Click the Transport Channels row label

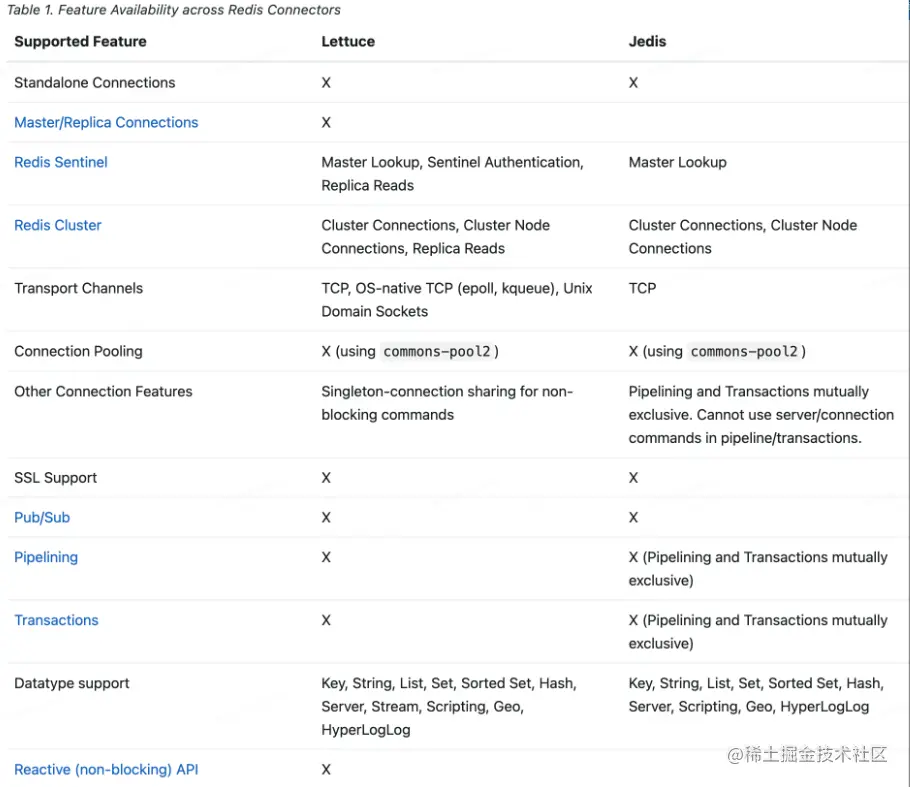click(78, 288)
